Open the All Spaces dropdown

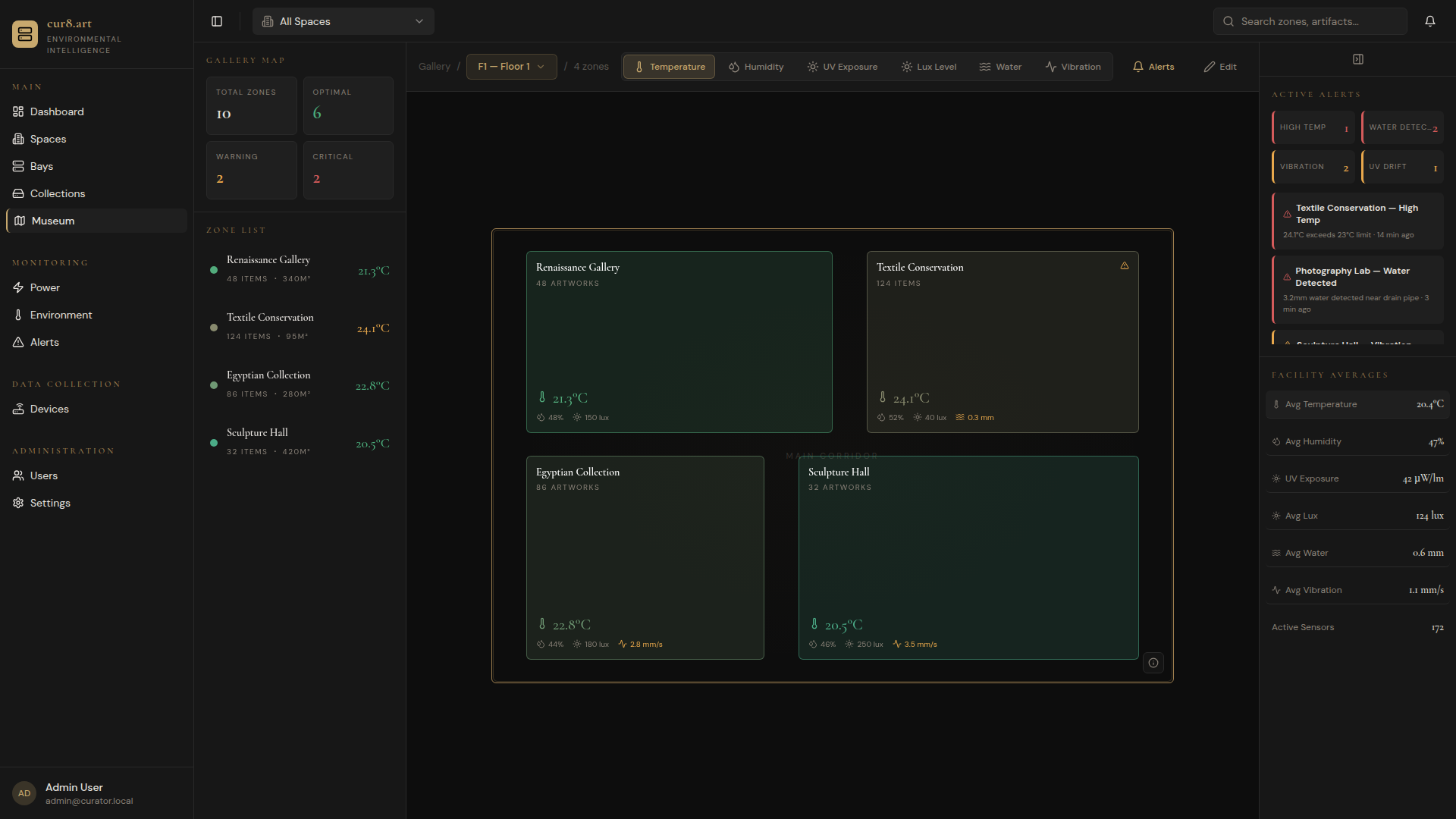pos(343,21)
